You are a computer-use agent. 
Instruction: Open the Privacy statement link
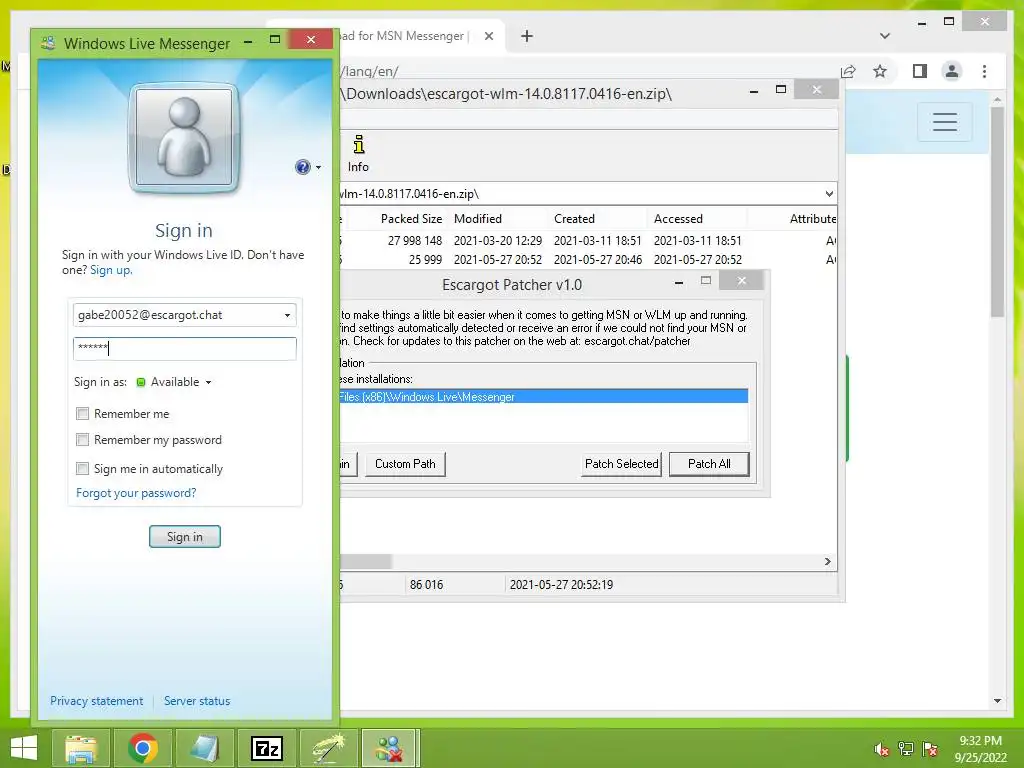[97, 701]
